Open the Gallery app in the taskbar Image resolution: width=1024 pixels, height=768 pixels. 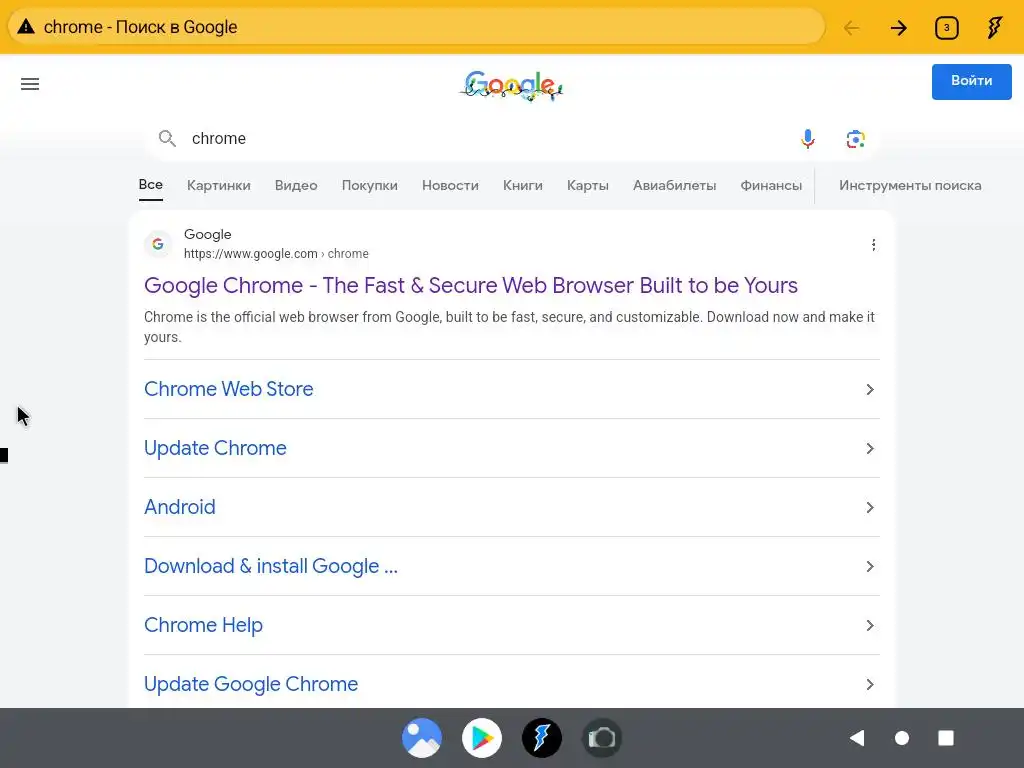coord(422,738)
